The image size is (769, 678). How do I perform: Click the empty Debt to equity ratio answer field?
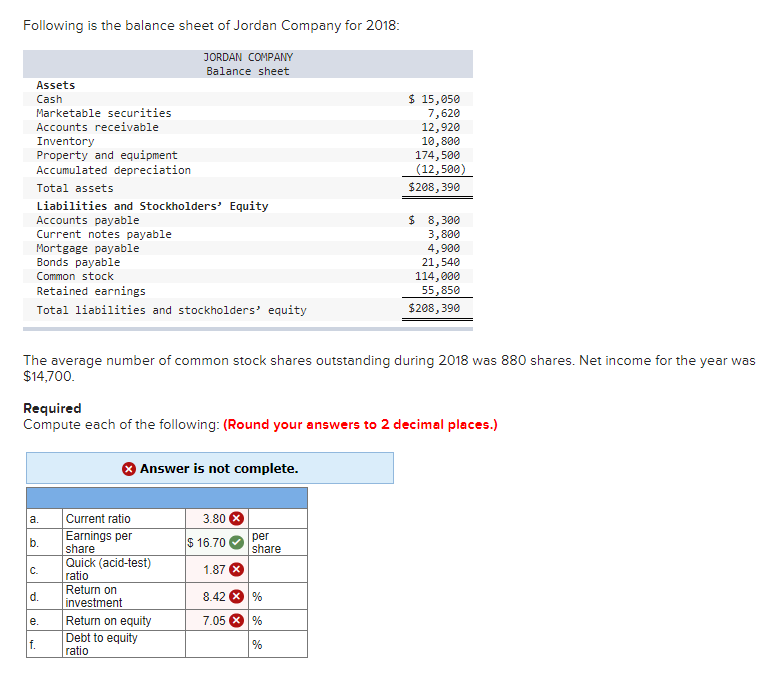tap(217, 644)
